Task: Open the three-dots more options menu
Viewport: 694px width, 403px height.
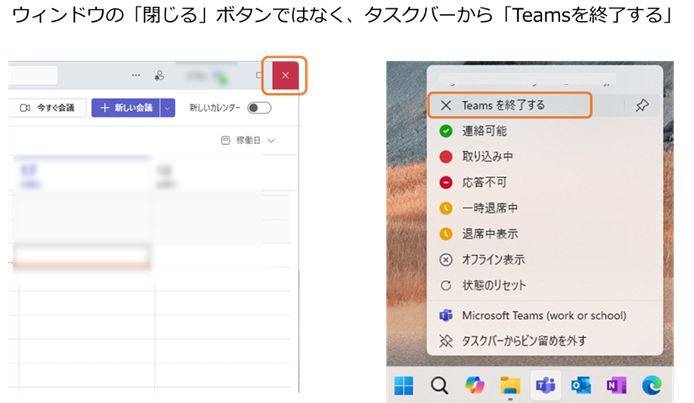Action: click(136, 75)
